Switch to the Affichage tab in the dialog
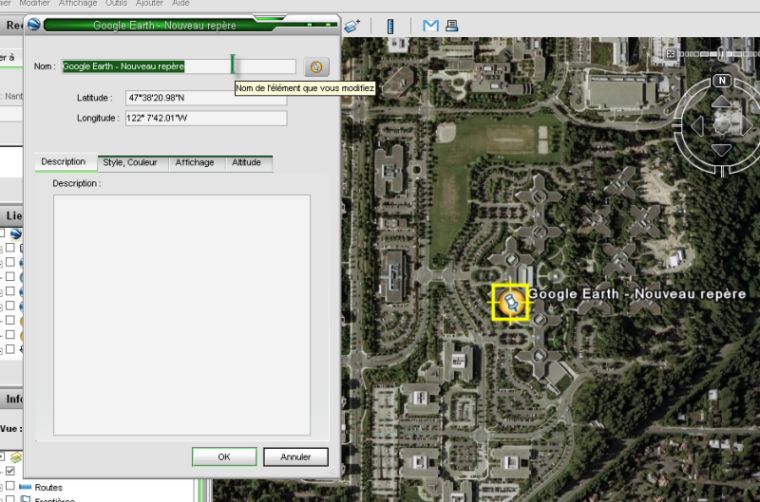Image resolution: width=760 pixels, height=502 pixels. [x=194, y=163]
